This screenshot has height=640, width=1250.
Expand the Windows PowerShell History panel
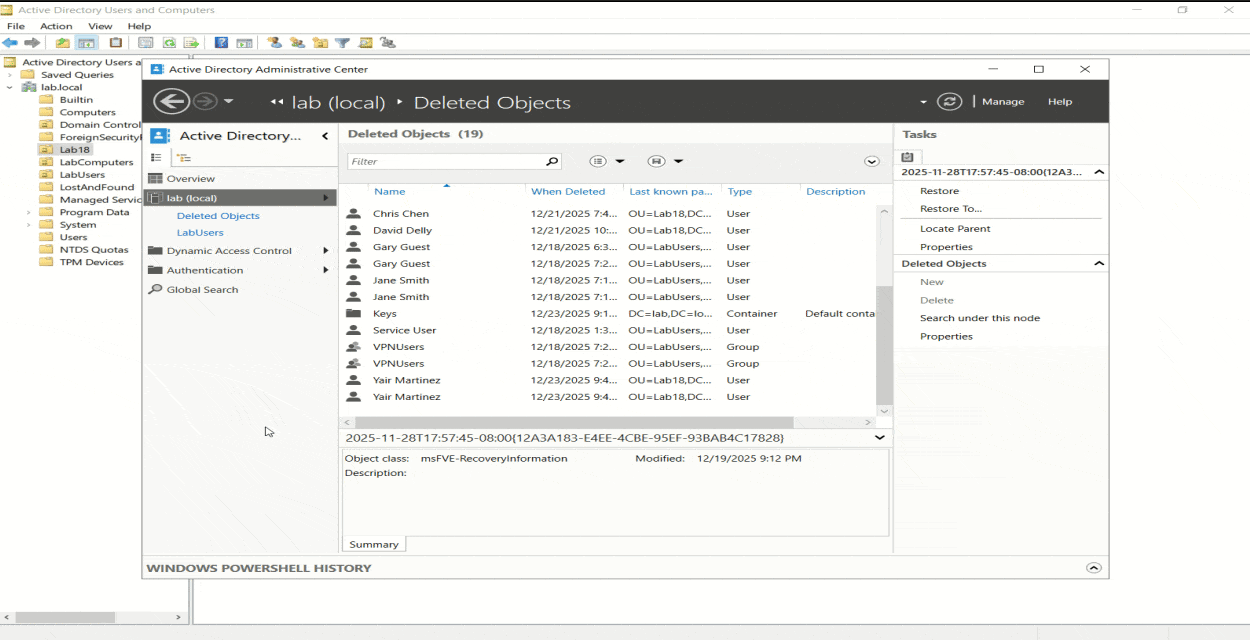click(x=1093, y=568)
